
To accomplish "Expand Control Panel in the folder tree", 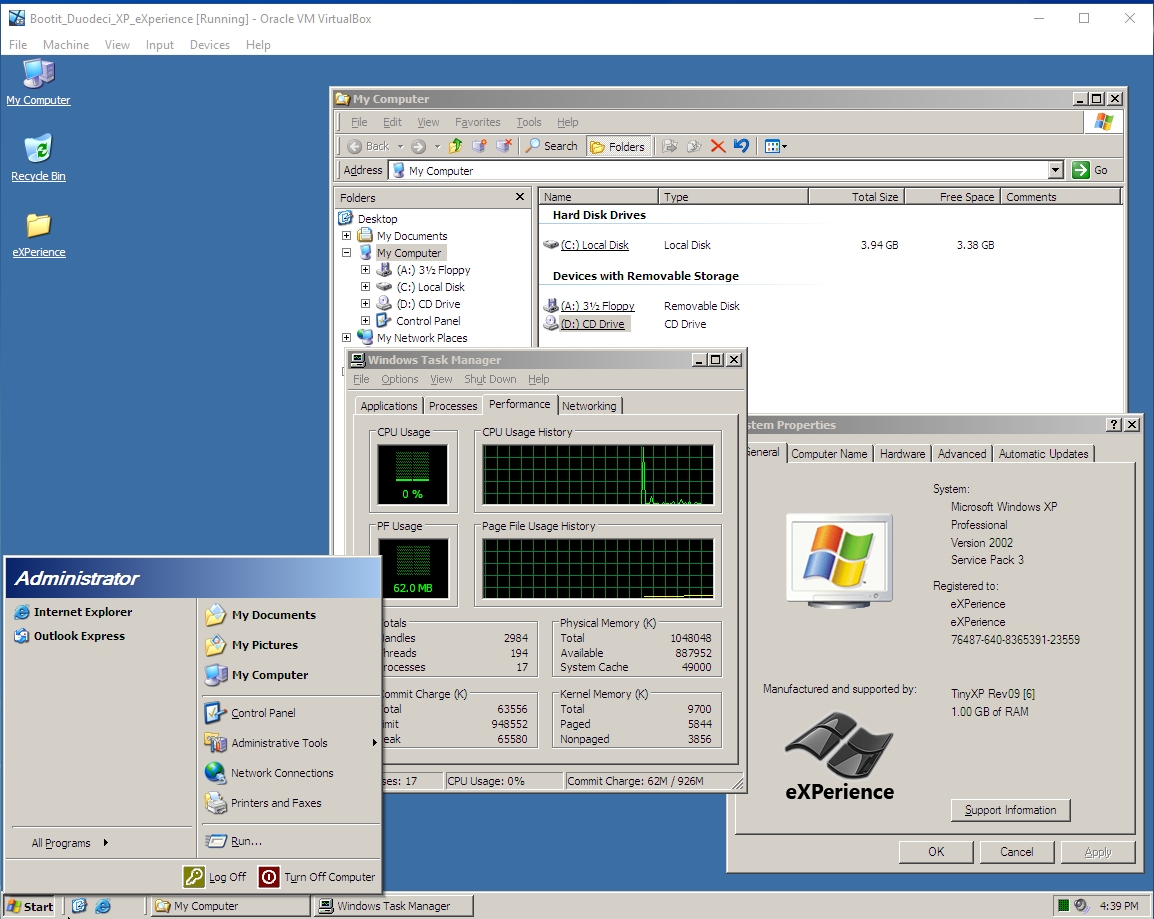I will click(x=365, y=320).
